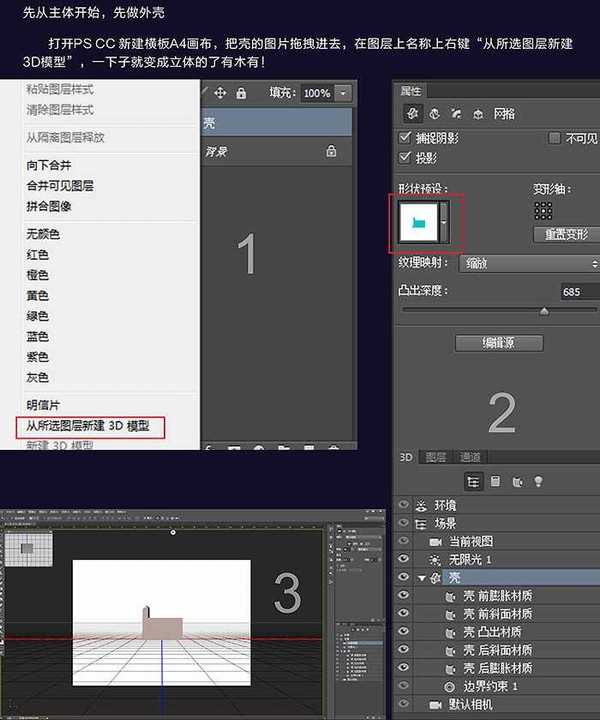The width and height of the screenshot is (600, 720).
Task: Click the secondary view thumbnail in 3D workspace
Action: pyautogui.click(x=28, y=549)
